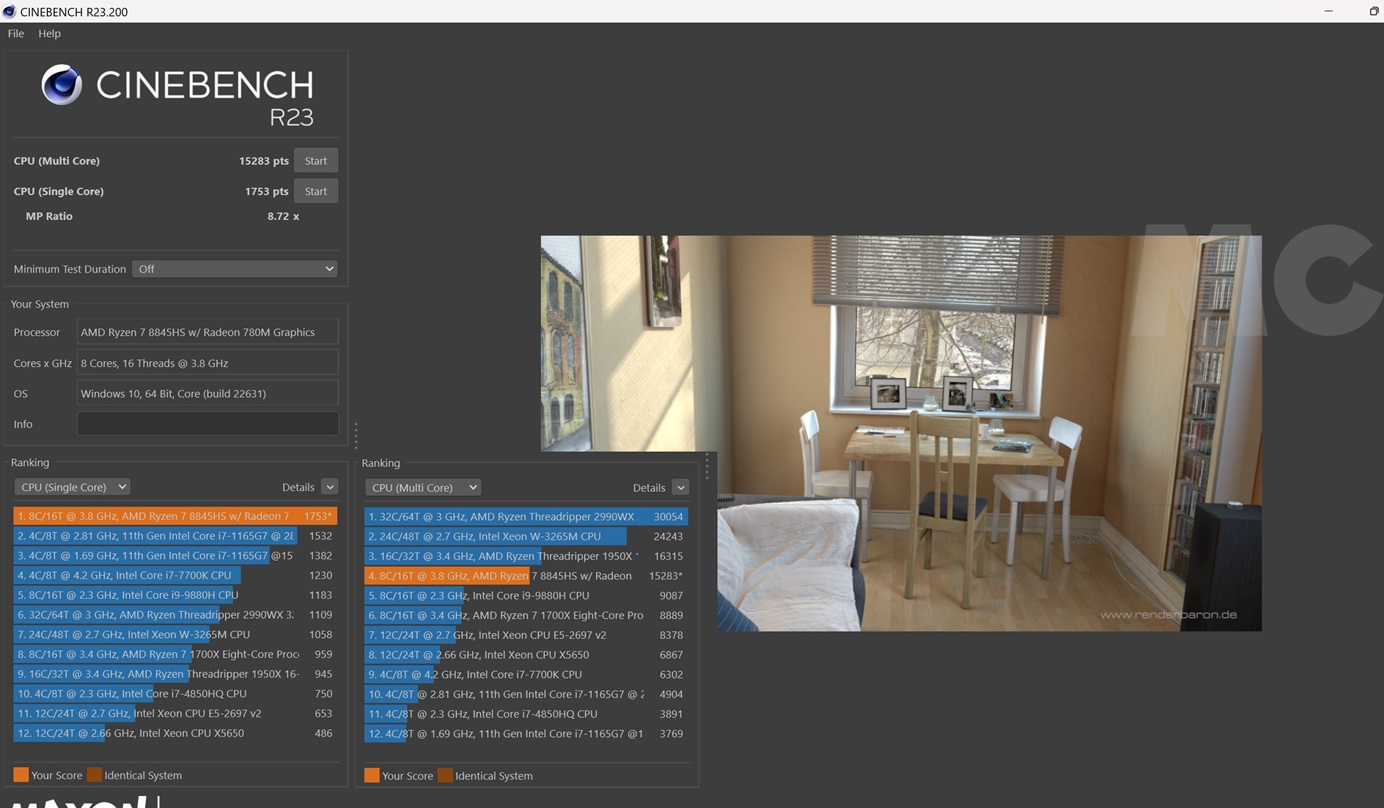The width and height of the screenshot is (1384, 808).
Task: Click the Identical System legend swatch in right ranking
Action: (x=445, y=775)
